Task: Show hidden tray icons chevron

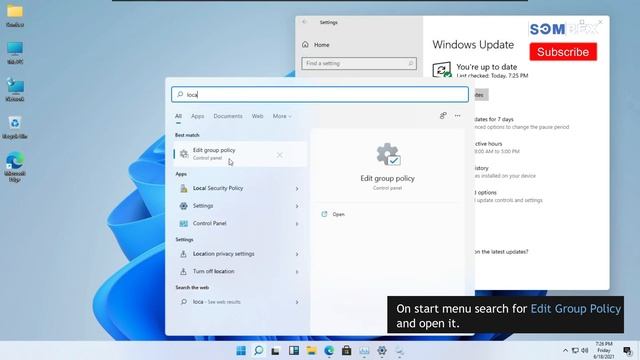Action: (x=565, y=351)
